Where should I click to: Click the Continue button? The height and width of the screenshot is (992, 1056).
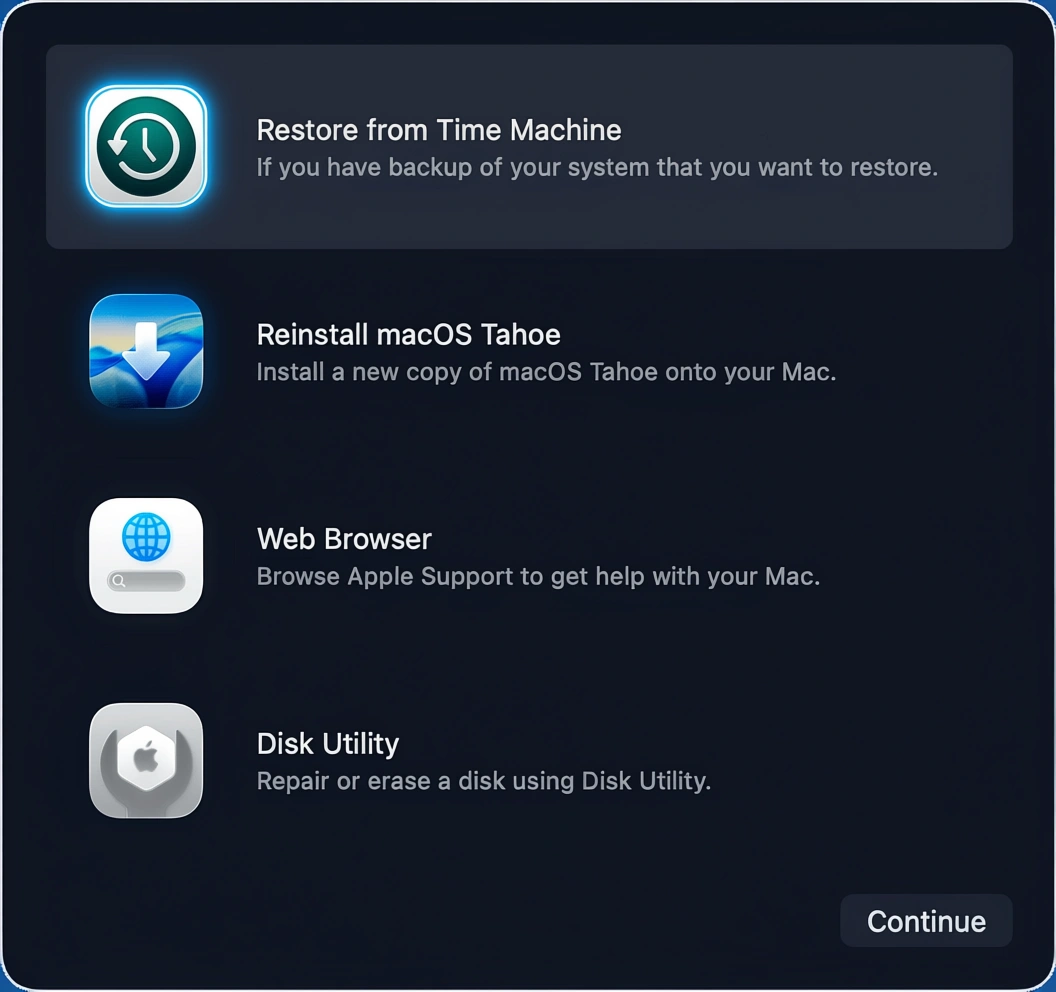point(926,921)
